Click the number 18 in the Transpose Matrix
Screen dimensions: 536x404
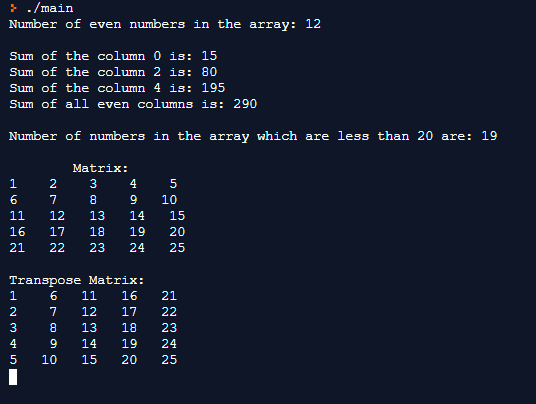point(129,328)
